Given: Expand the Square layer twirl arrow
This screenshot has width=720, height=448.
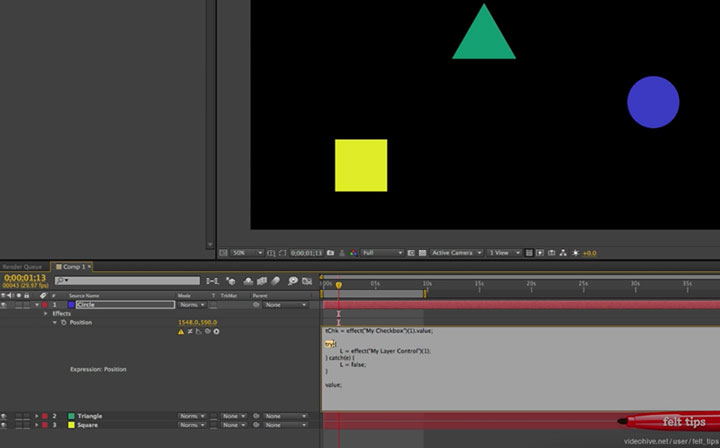Looking at the screenshot, I should [x=37, y=425].
